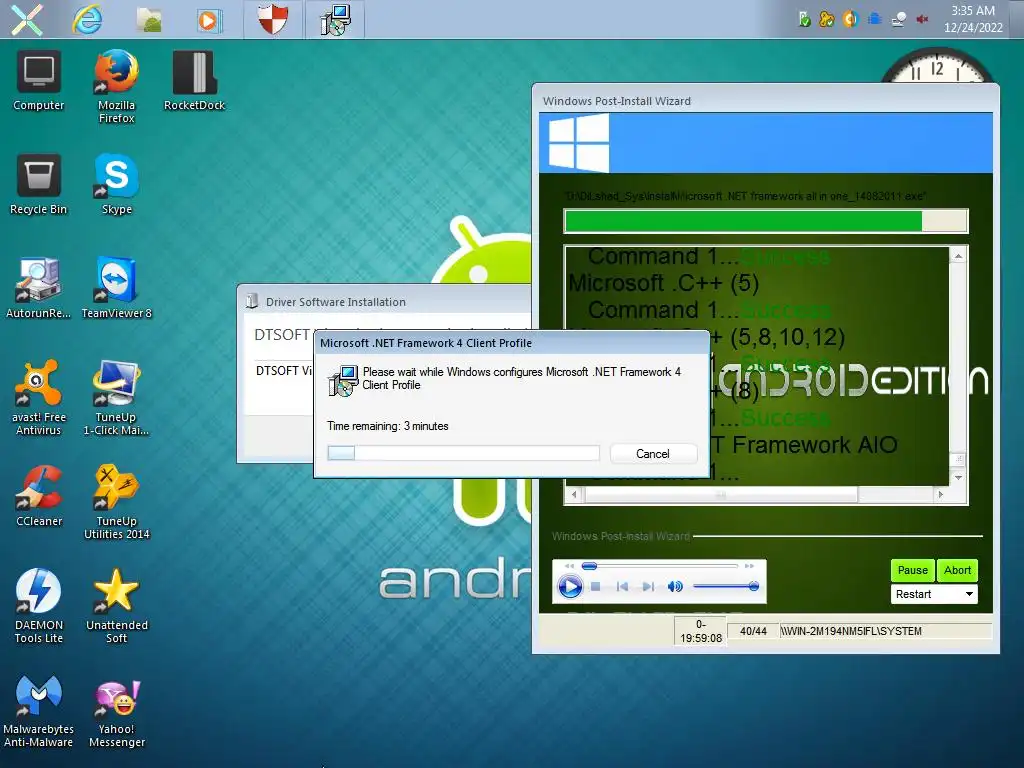The height and width of the screenshot is (768, 1024).
Task: Switch to the red shield taskbar app
Action: tap(273, 19)
